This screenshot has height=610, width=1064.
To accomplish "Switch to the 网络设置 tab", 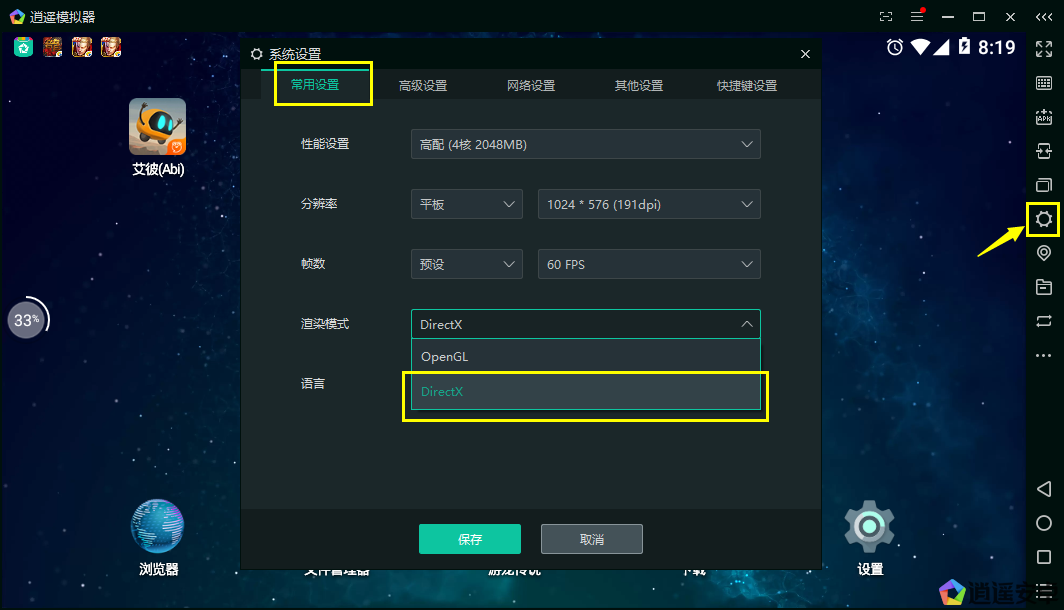I will pos(531,85).
